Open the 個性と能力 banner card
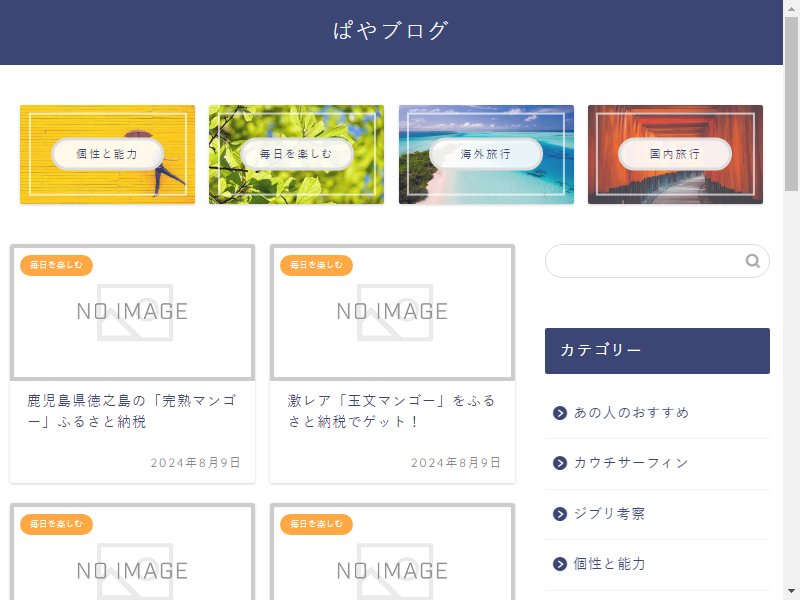The image size is (800, 600). (x=107, y=154)
